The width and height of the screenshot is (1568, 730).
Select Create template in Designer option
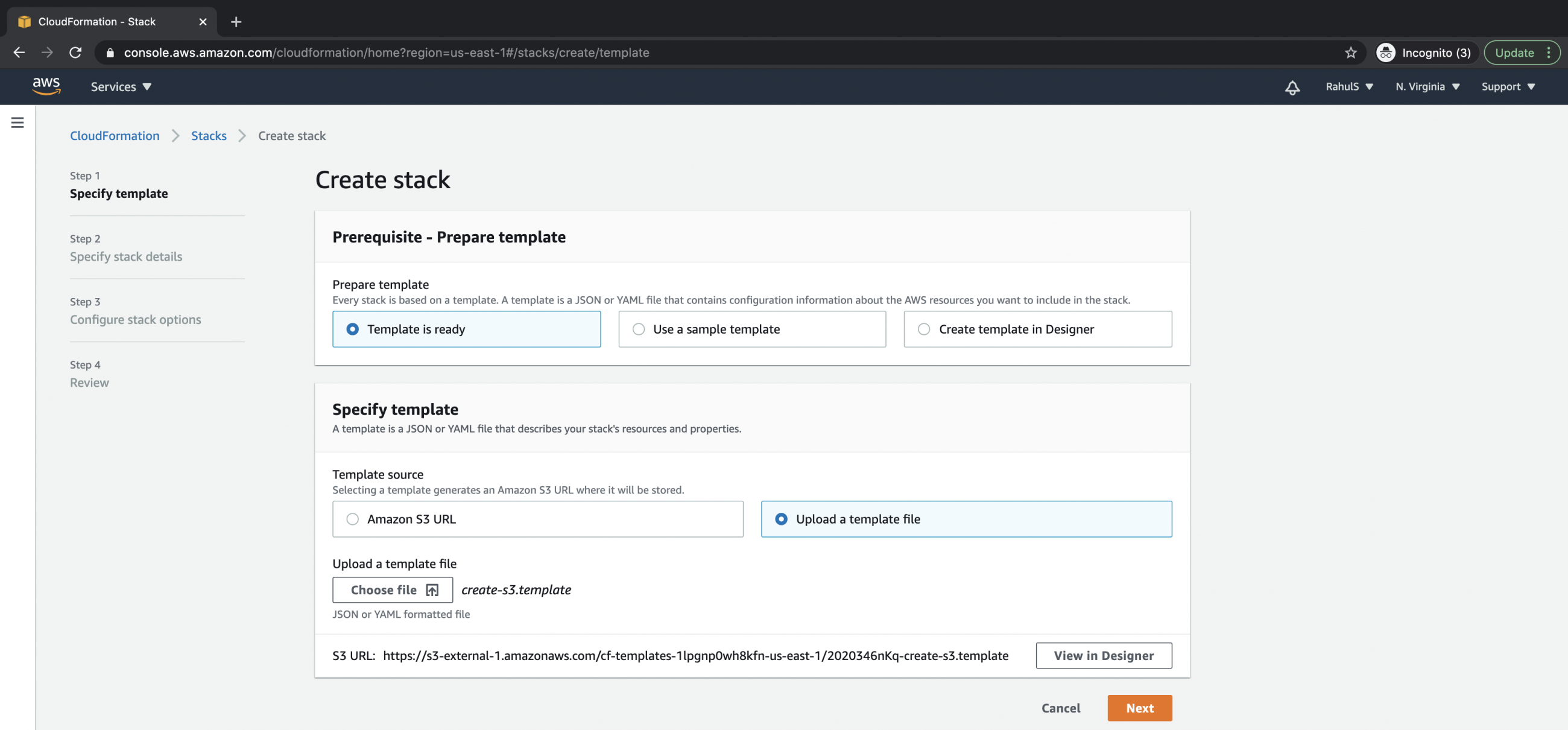coord(1037,329)
